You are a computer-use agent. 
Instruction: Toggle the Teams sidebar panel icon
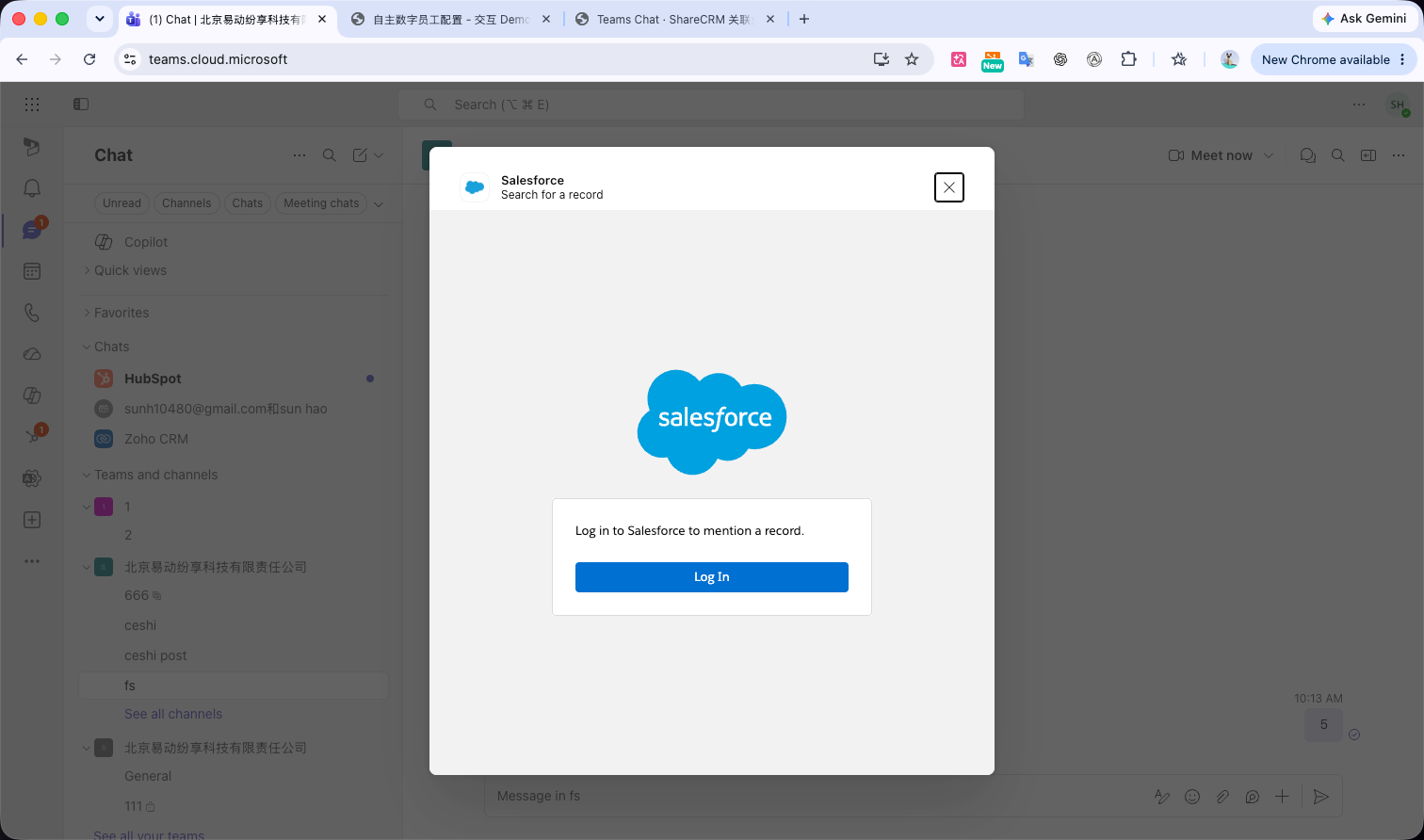point(81,105)
